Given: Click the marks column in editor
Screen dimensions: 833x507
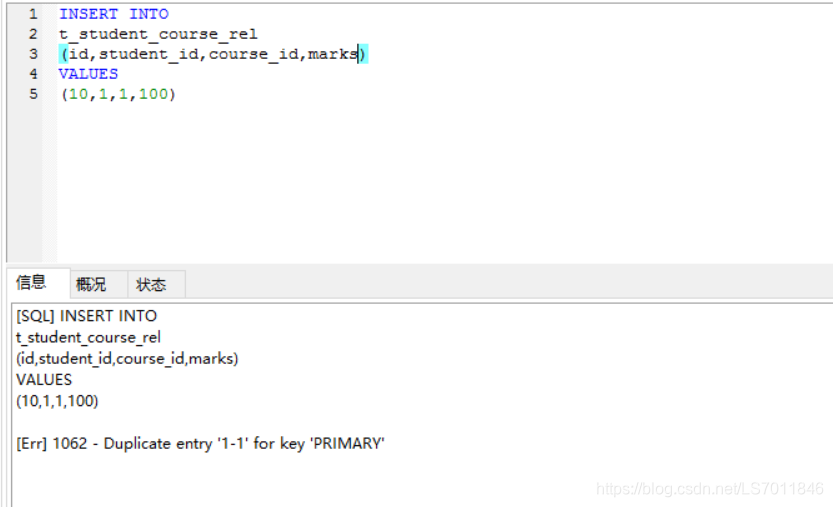Looking at the screenshot, I should point(333,54).
